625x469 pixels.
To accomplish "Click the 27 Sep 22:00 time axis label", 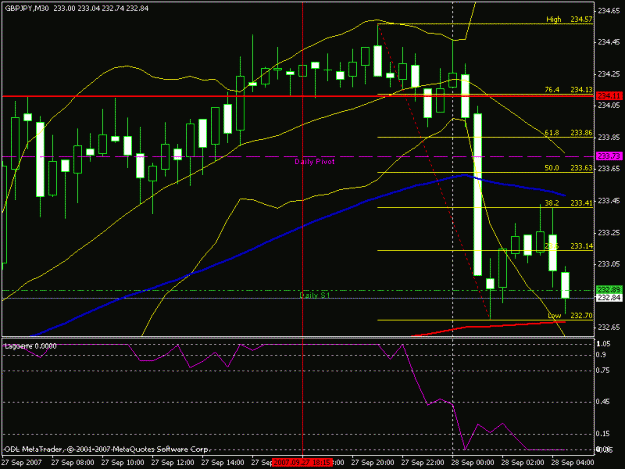I will point(423,463).
